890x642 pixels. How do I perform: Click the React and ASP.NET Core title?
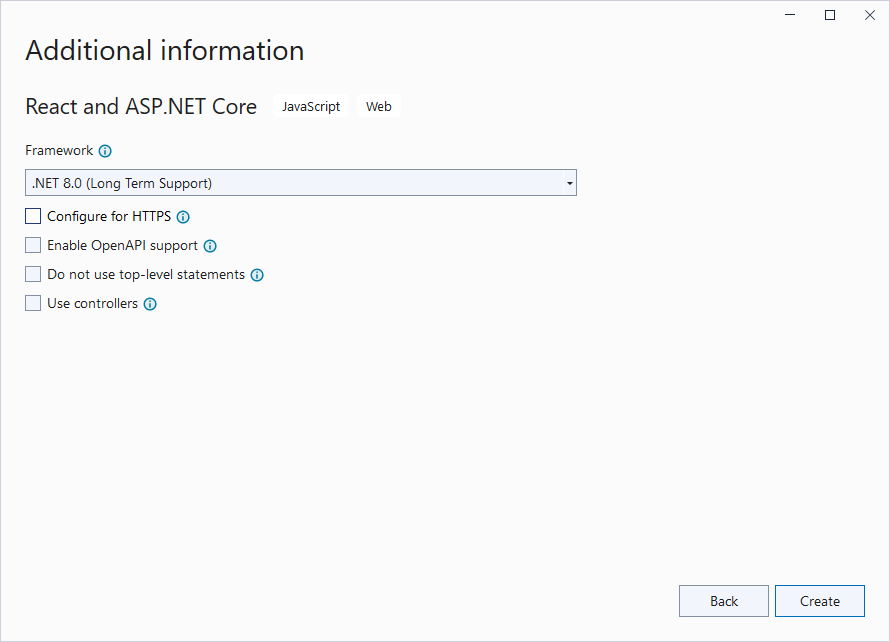pyautogui.click(x=141, y=106)
